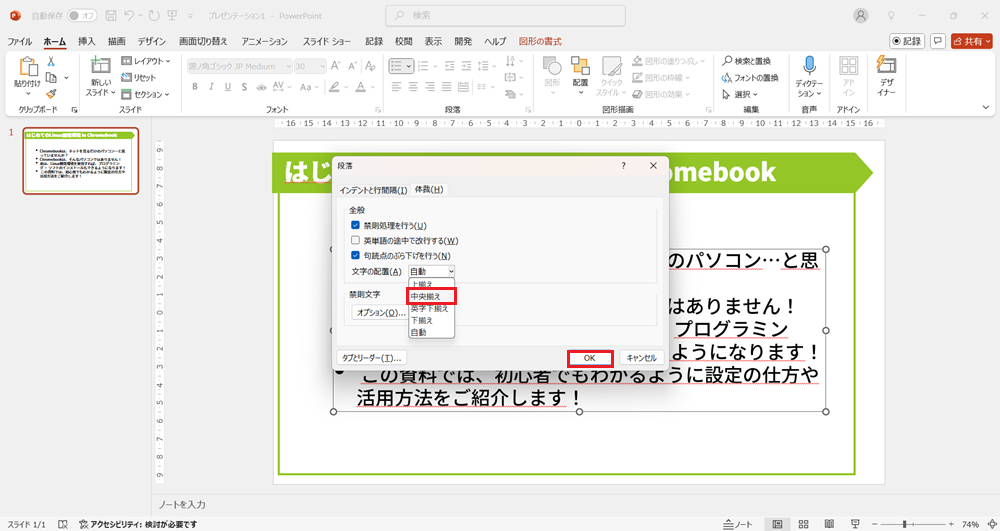This screenshot has width=1000, height=531.
Task: Click fit slide to window icon
Action: pos(992,524)
